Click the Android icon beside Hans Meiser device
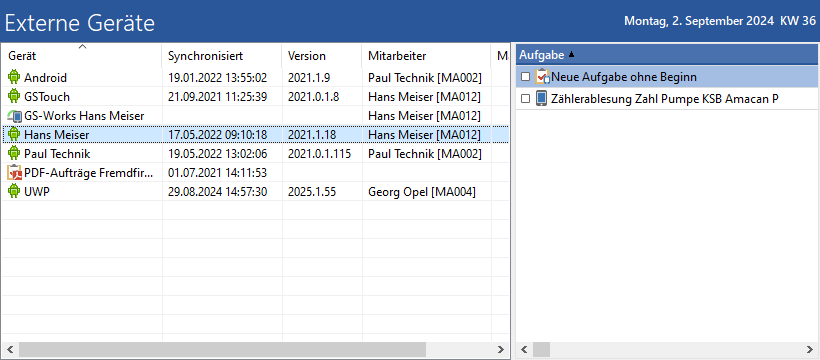This screenshot has height=360, width=820. pyautogui.click(x=14, y=134)
